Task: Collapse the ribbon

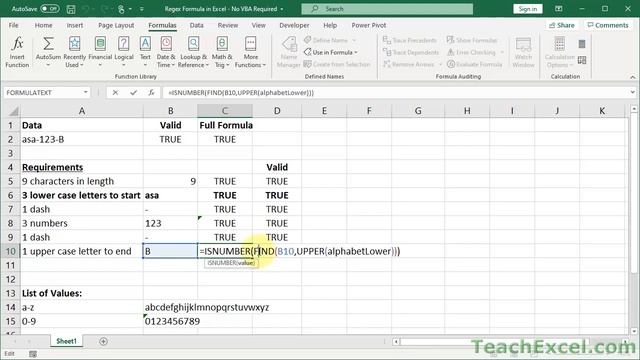Action: click(632, 77)
